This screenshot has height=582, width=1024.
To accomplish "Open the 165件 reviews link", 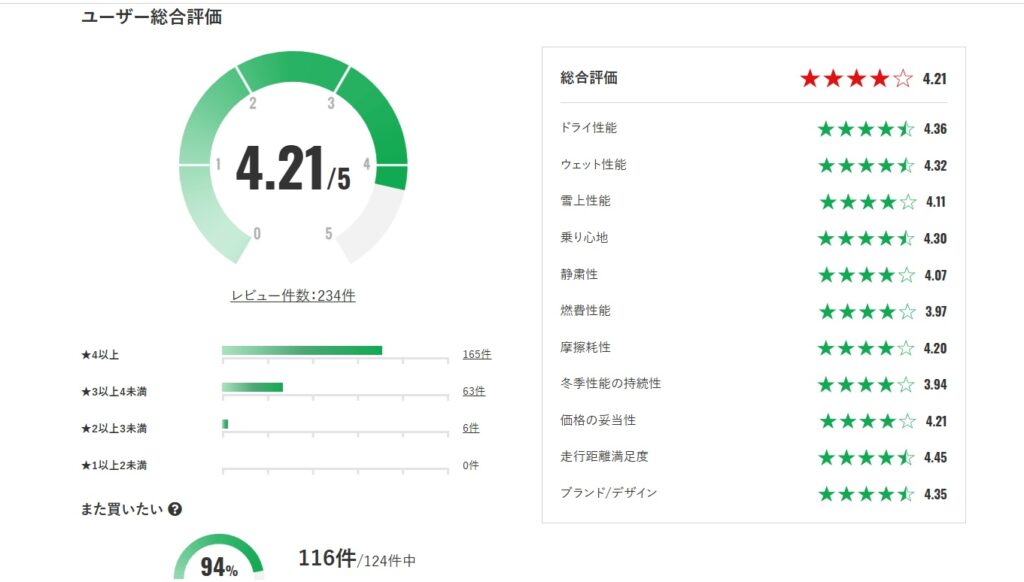I will click(x=476, y=354).
